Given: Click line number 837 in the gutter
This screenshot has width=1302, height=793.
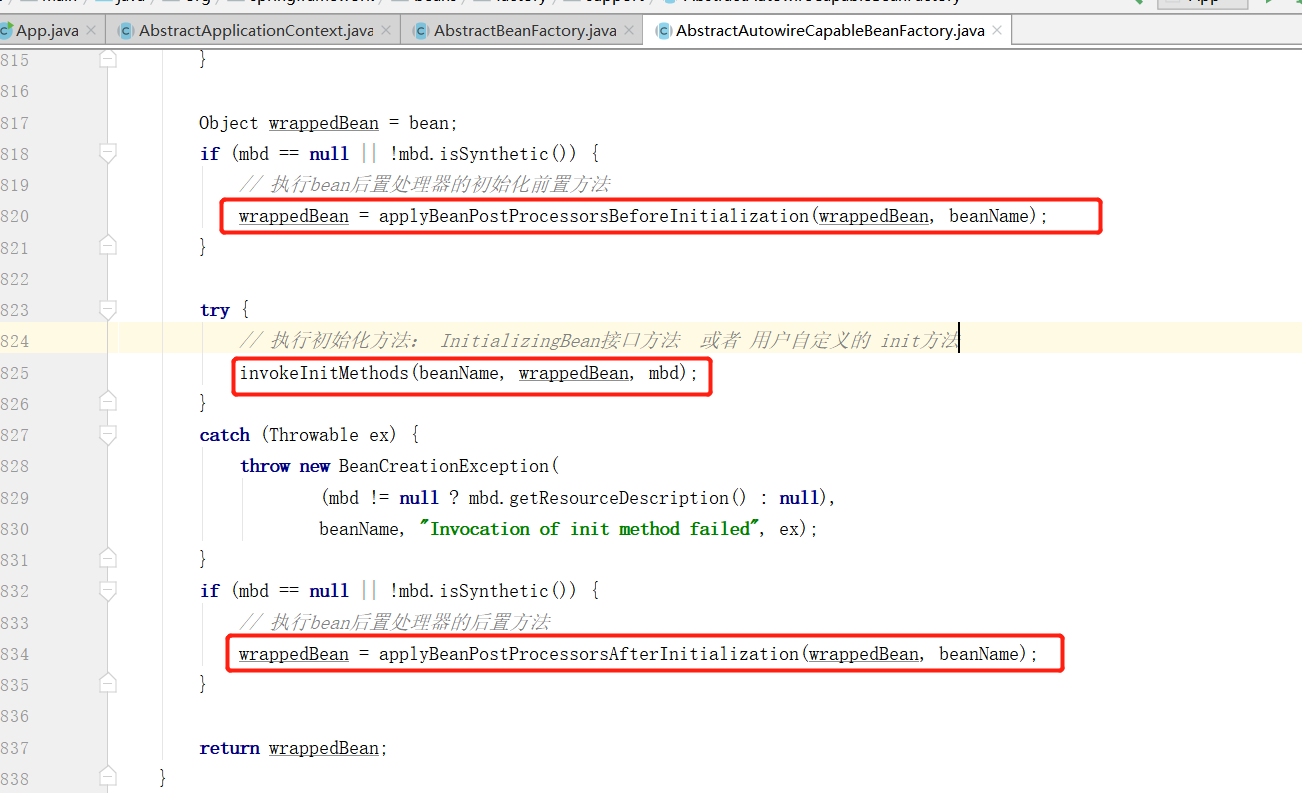Looking at the screenshot, I should point(15,748).
